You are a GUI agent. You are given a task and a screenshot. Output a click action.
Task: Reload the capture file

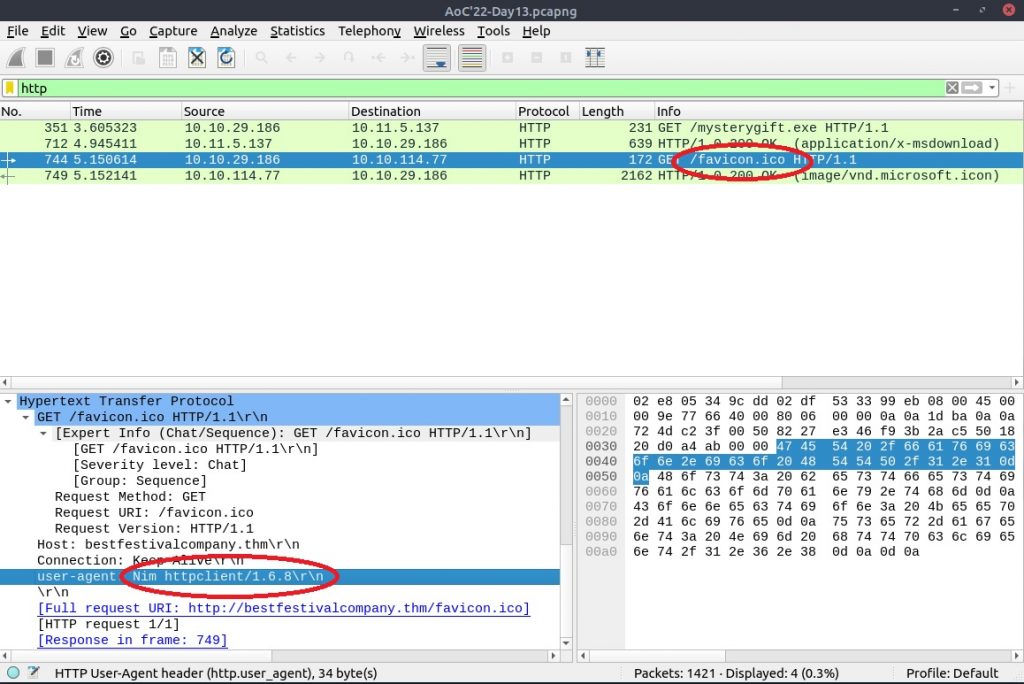pos(226,58)
